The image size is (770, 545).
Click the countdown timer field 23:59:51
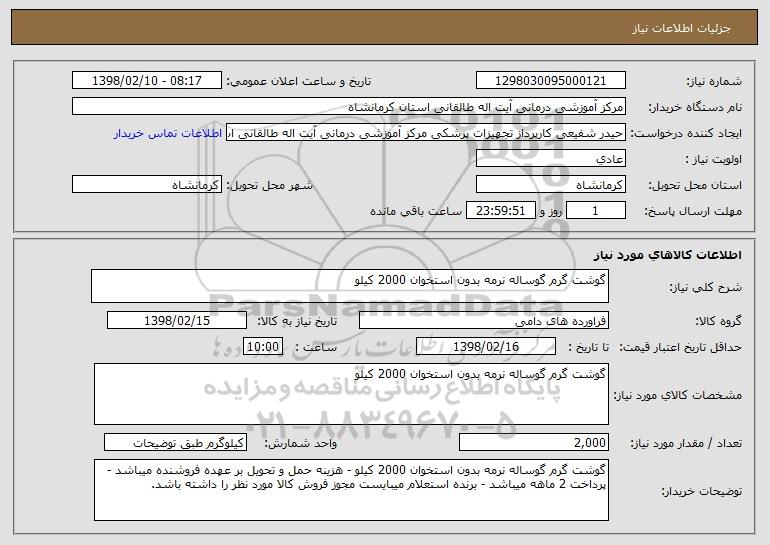click(500, 211)
